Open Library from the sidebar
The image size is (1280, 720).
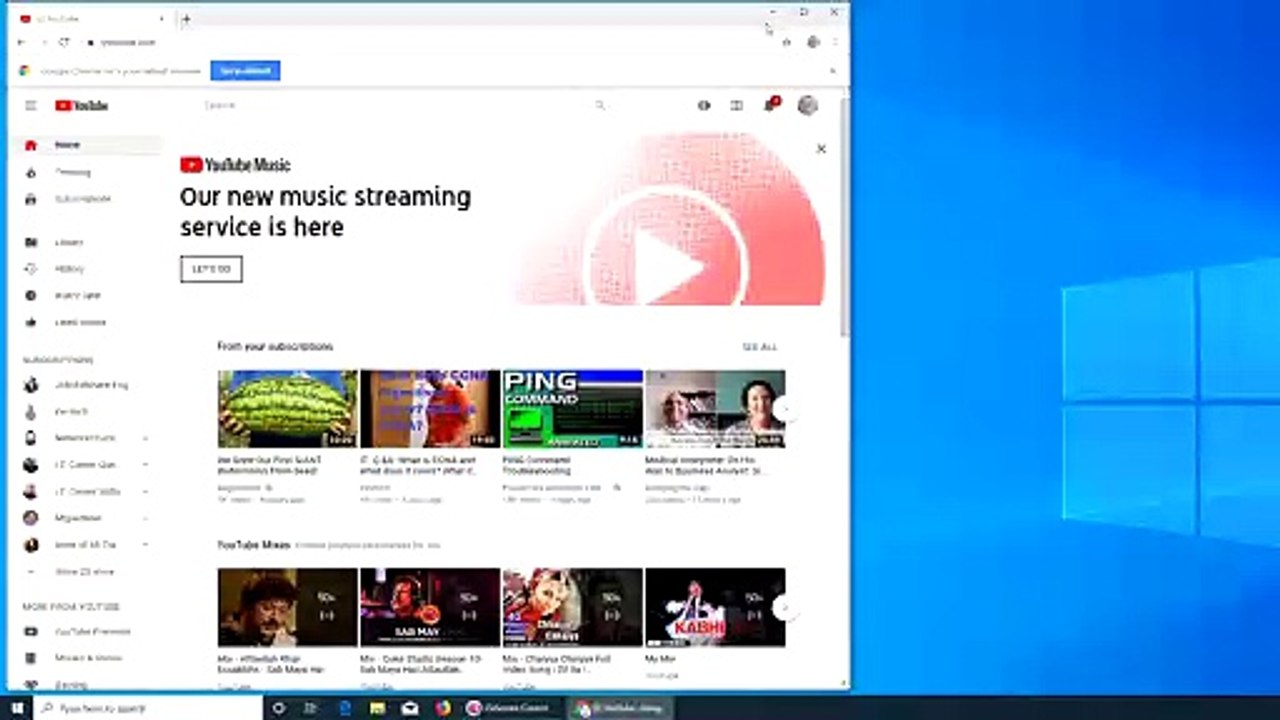(85, 242)
